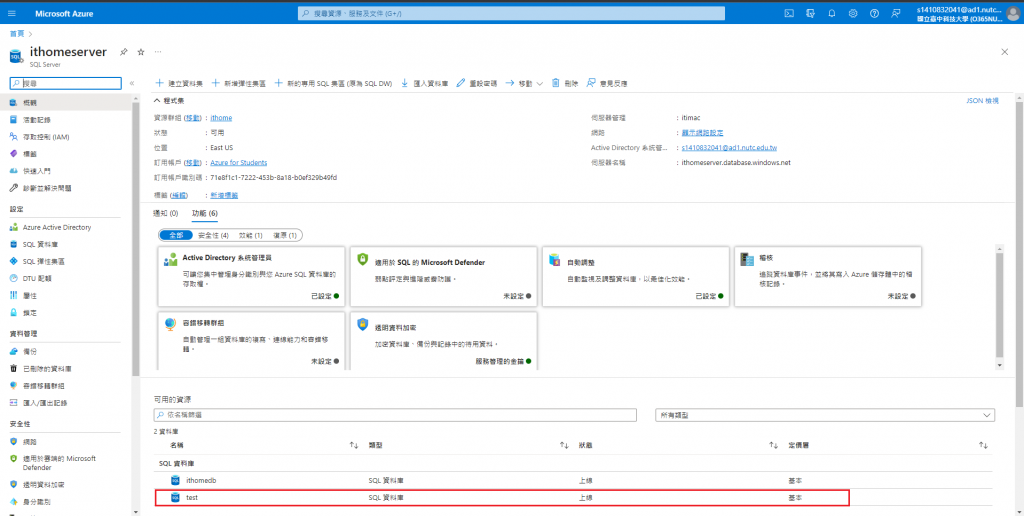Sort resources by pricing tier arrows
The height and width of the screenshot is (516, 1024).
983,445
